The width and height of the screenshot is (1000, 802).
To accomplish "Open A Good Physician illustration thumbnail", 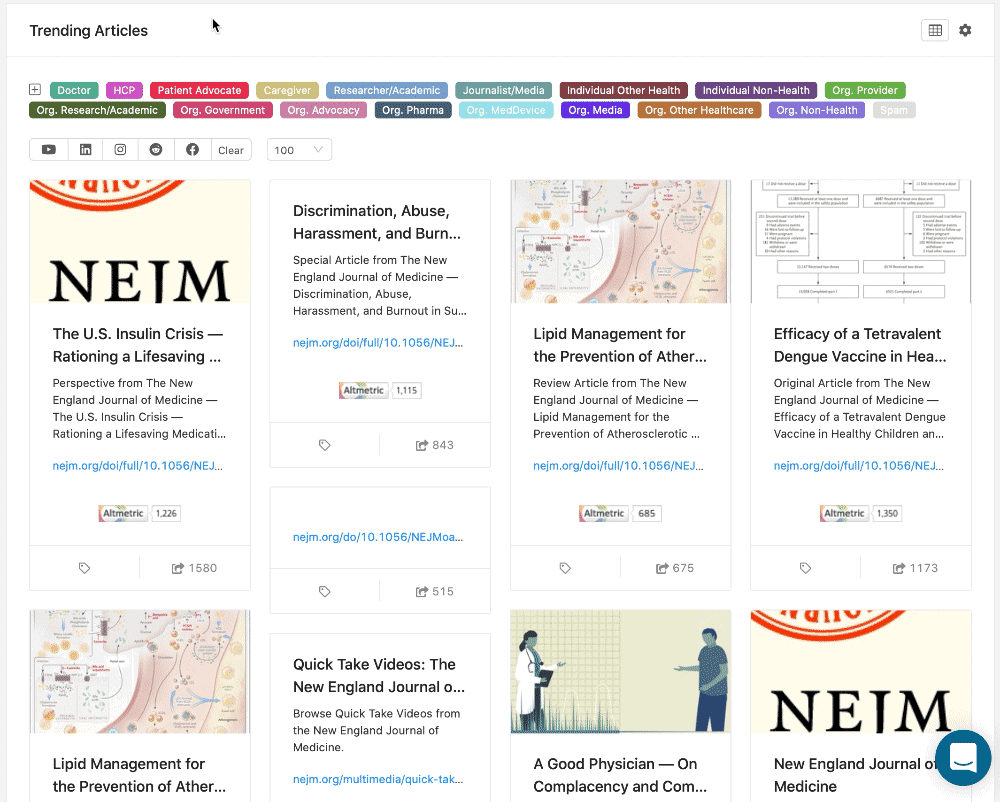I will [621, 671].
